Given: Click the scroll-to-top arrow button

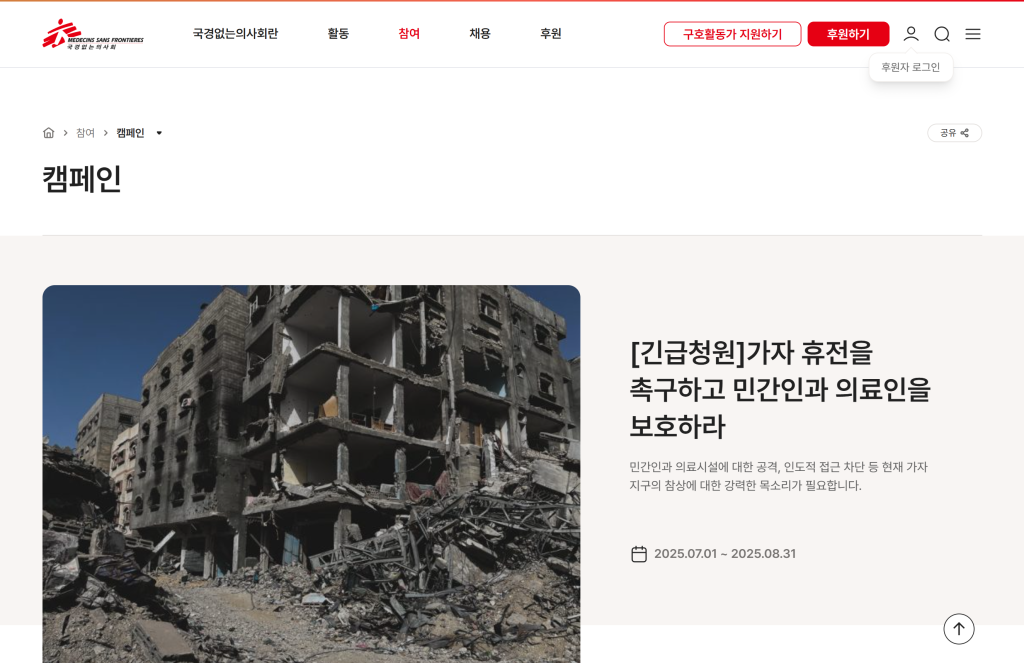Looking at the screenshot, I should (959, 629).
